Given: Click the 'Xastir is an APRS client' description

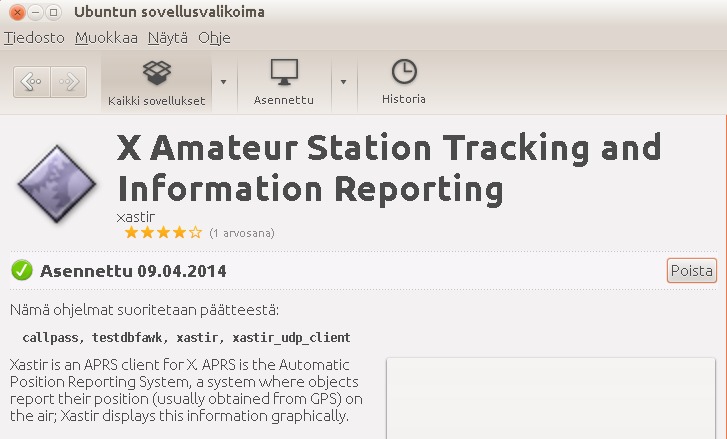Looking at the screenshot, I should [x=186, y=390].
